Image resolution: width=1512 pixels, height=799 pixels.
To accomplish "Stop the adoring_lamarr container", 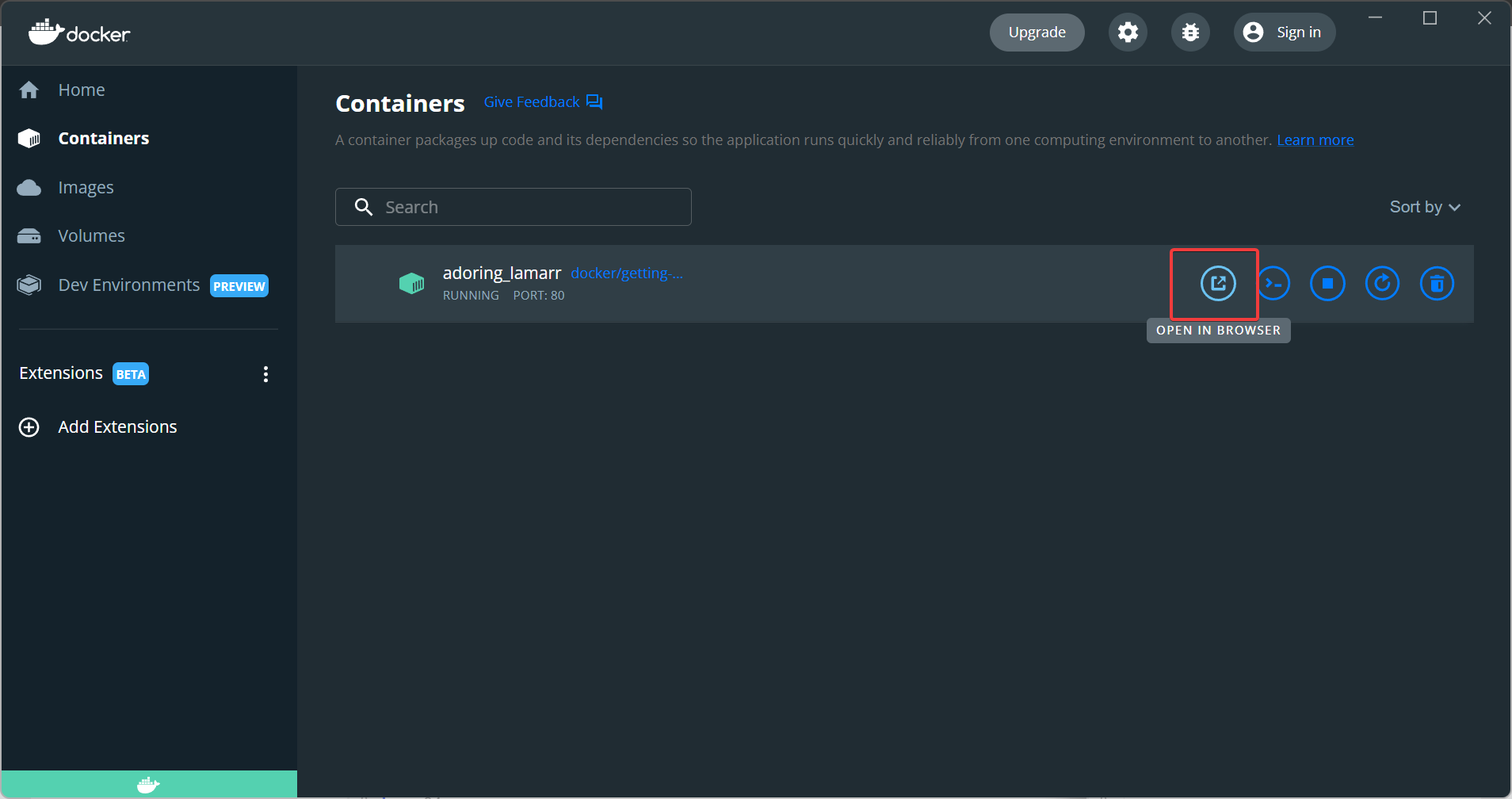I will (x=1327, y=284).
